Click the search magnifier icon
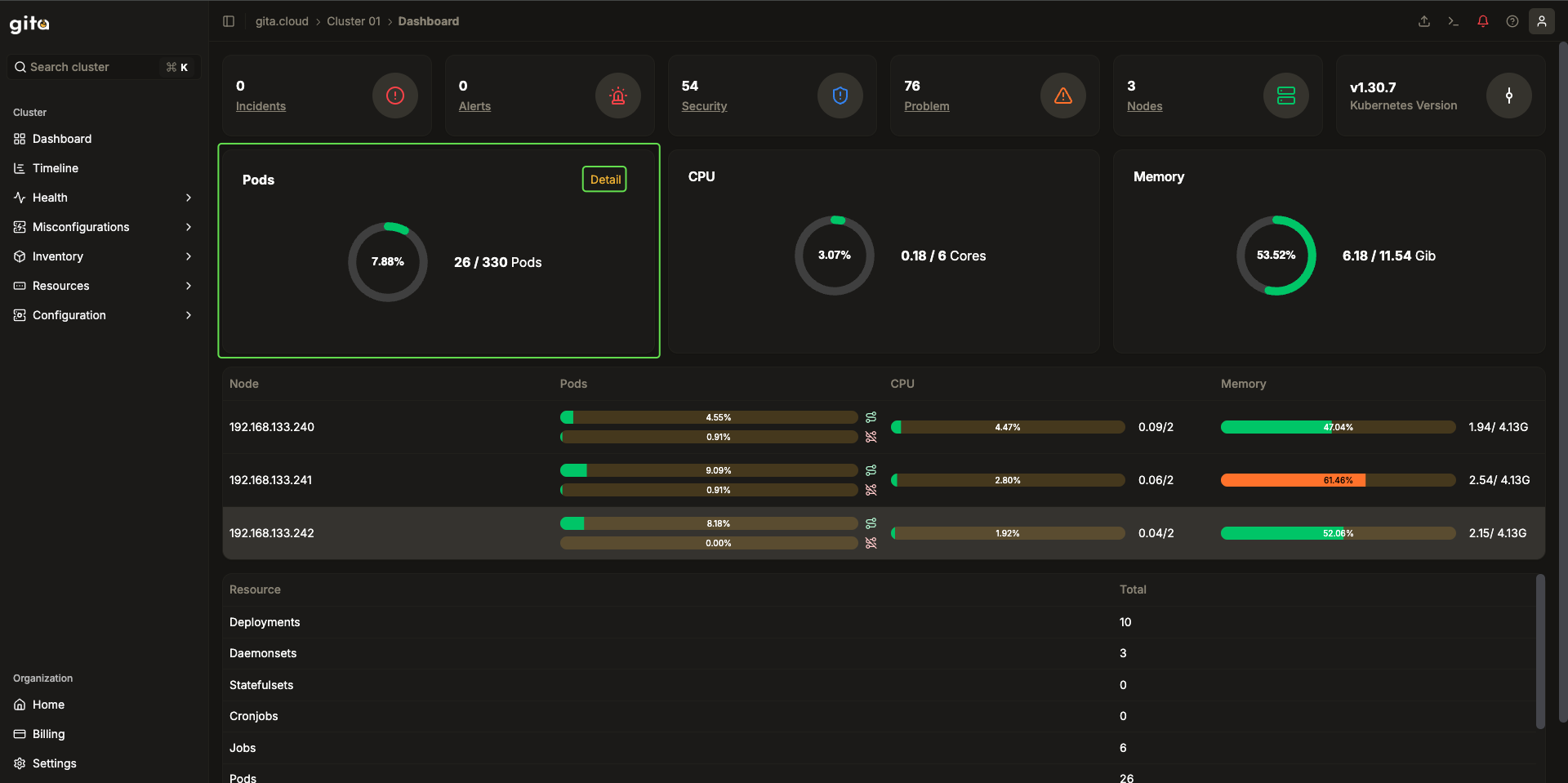Screen dimensions: 1568x783 (x=20, y=67)
